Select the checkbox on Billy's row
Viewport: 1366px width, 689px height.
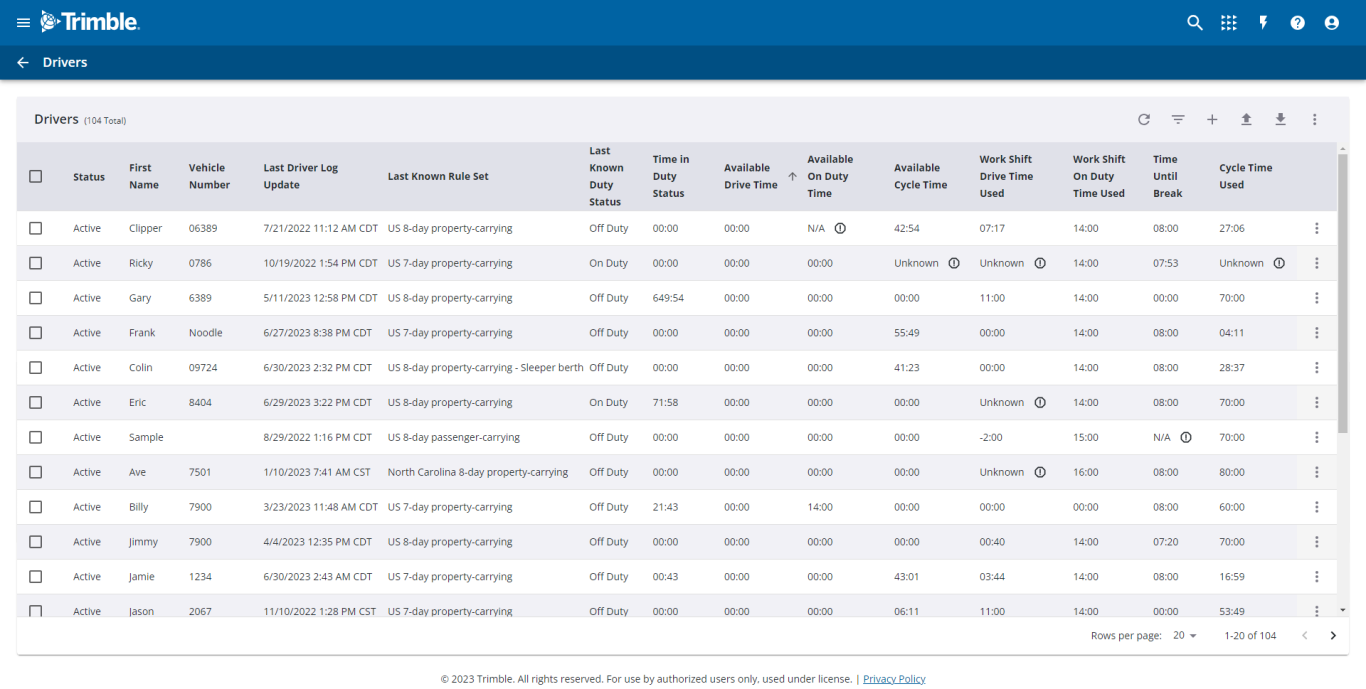[35, 506]
